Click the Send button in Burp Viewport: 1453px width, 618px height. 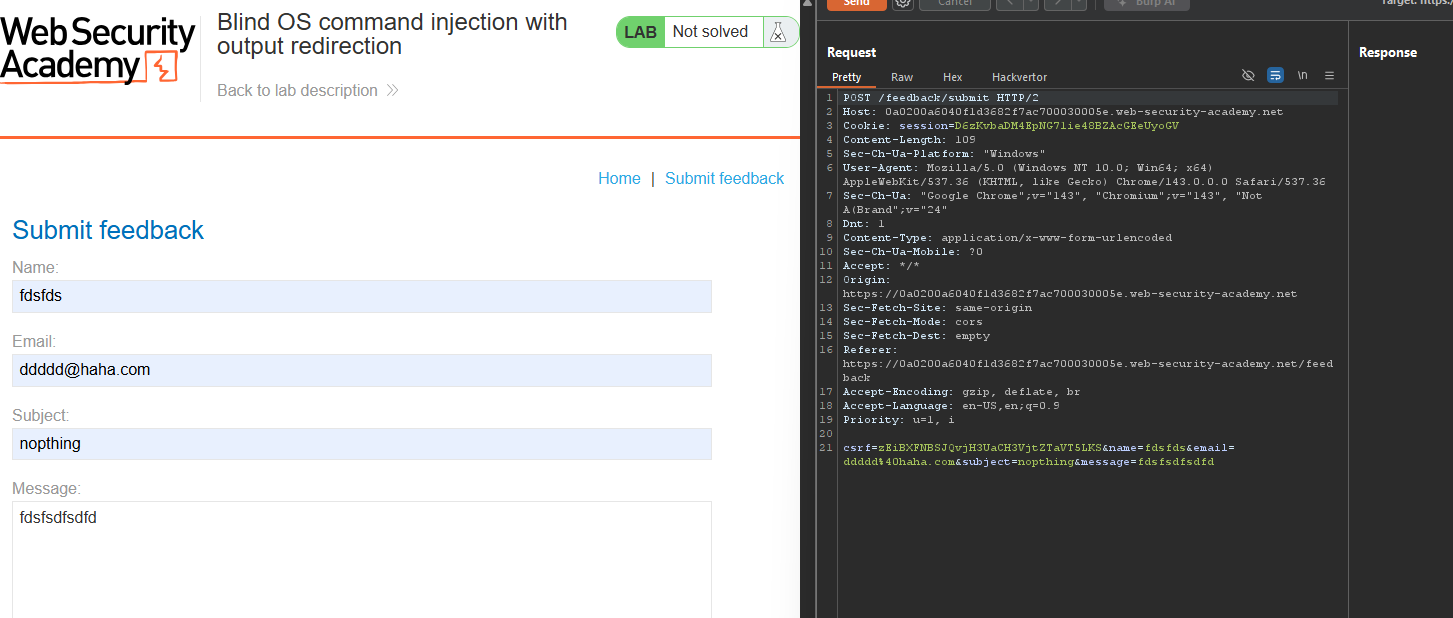pyautogui.click(x=857, y=3)
